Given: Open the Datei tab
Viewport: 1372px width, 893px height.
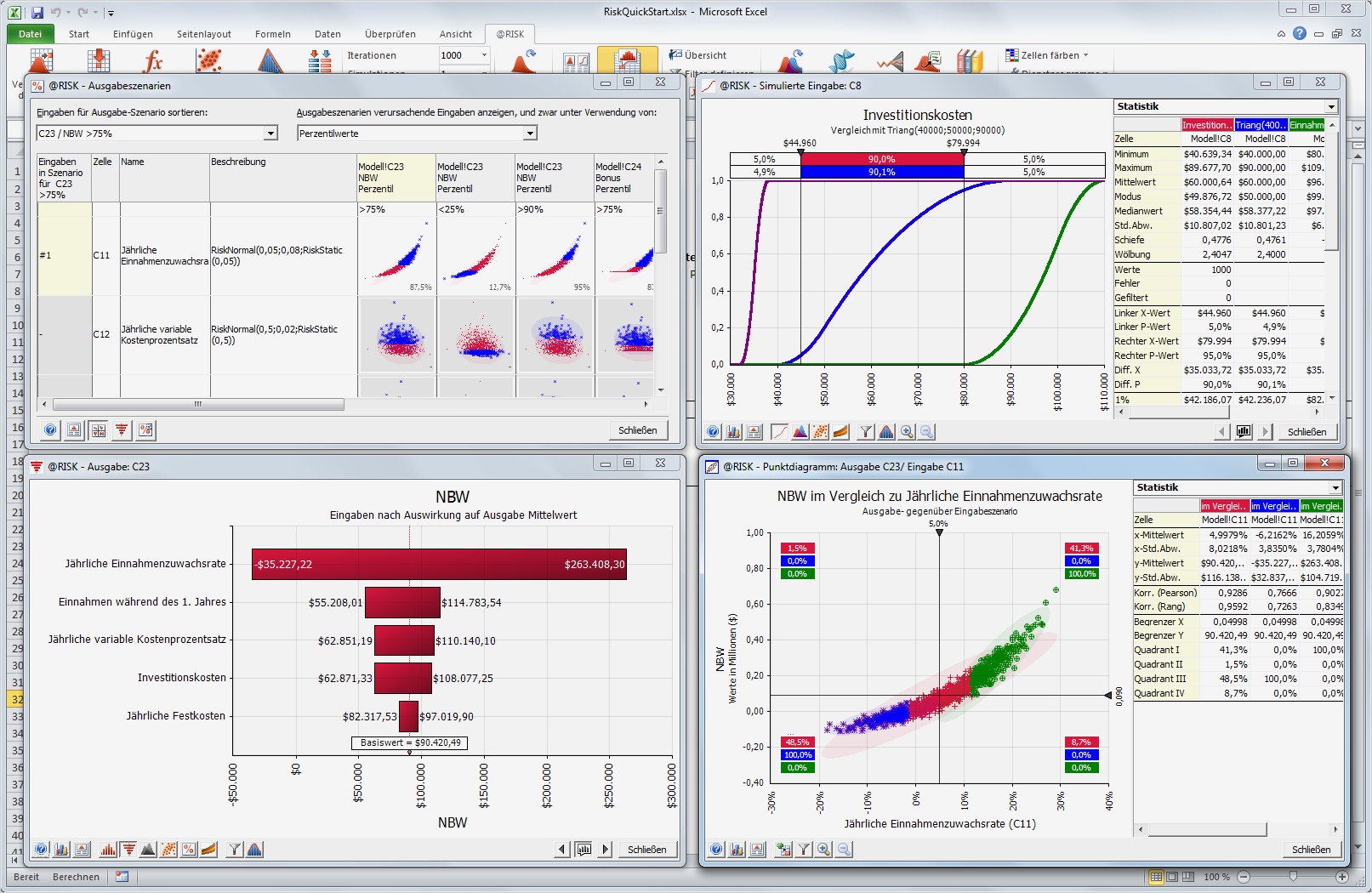Looking at the screenshot, I should click(31, 34).
